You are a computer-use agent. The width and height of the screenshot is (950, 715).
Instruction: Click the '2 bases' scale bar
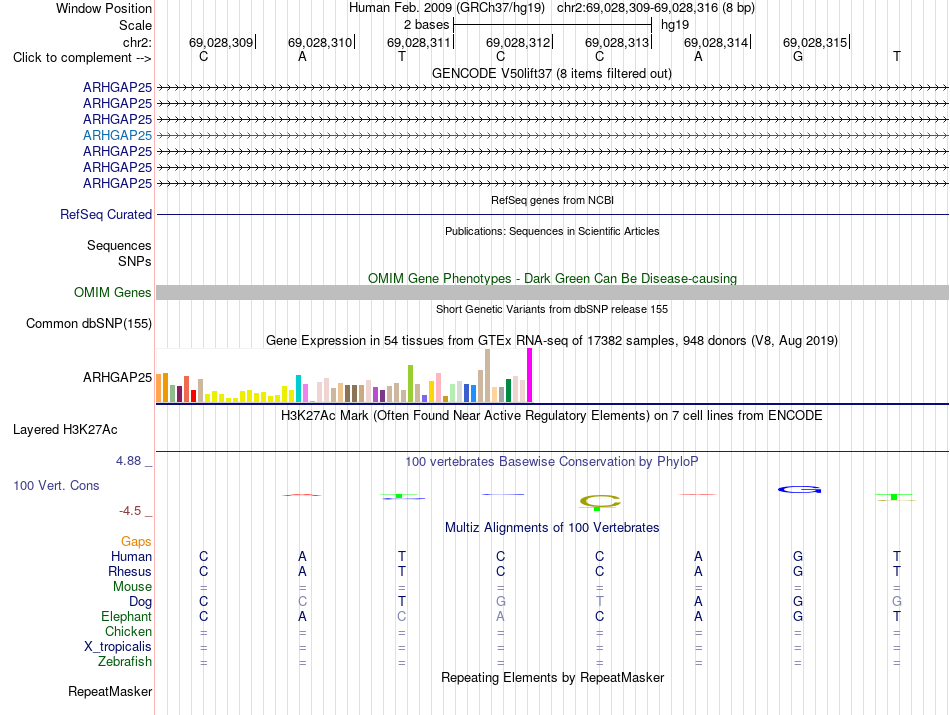coord(552,25)
